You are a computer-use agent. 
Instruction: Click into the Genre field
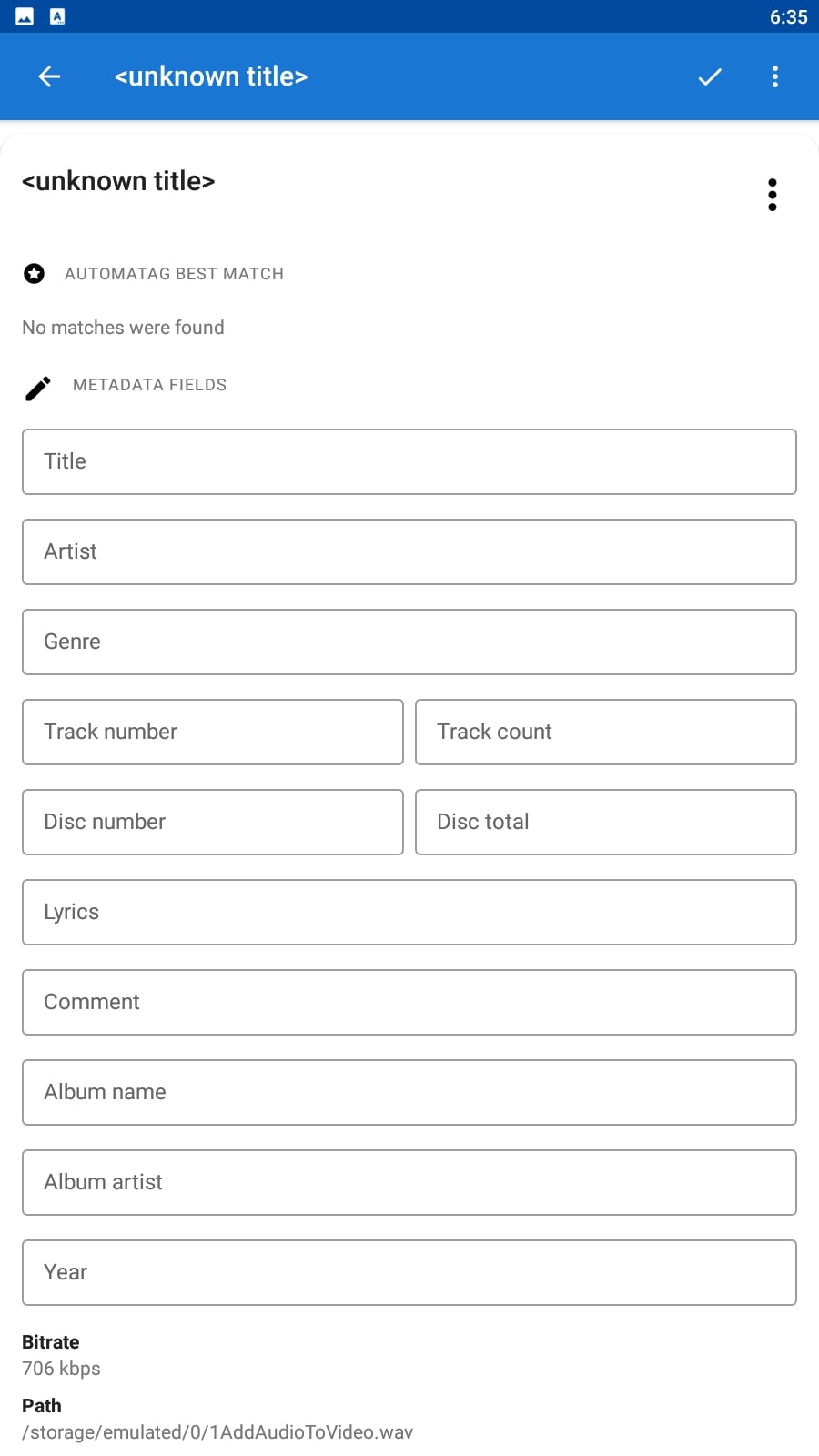409,642
